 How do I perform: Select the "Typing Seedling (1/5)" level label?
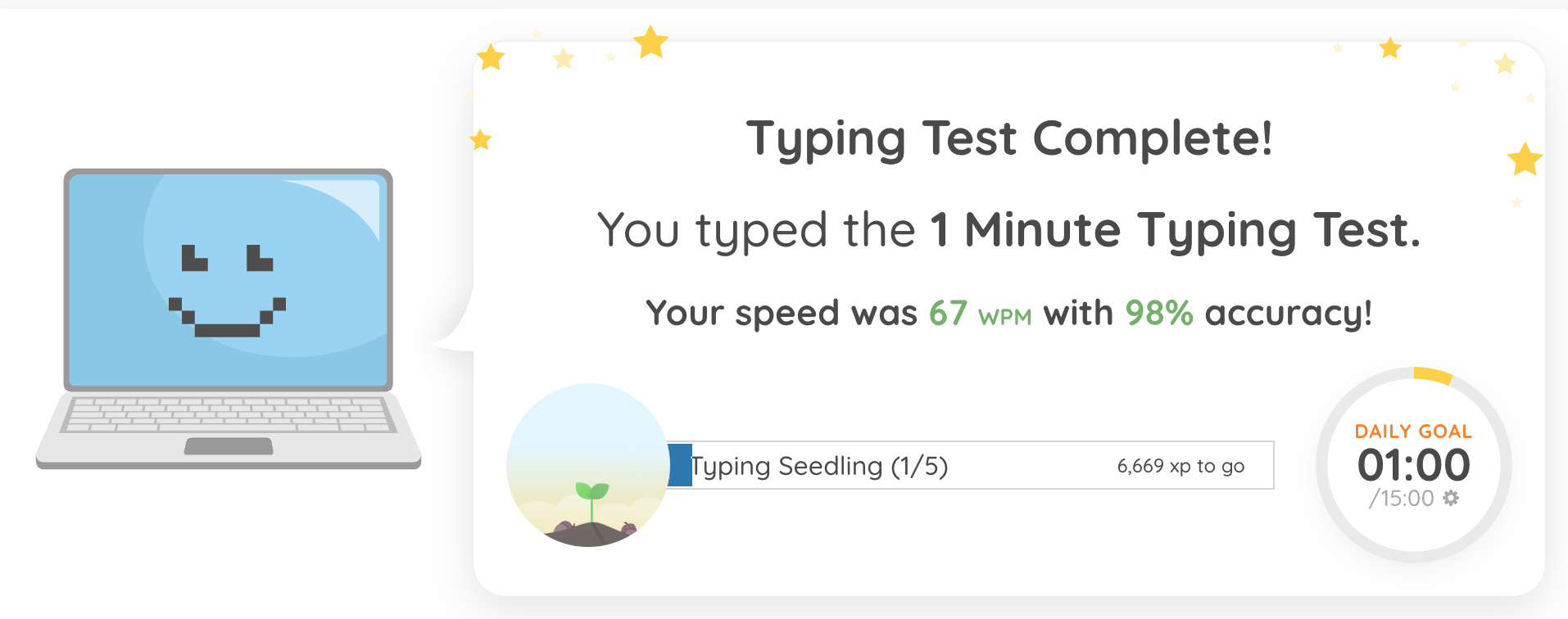(x=820, y=466)
